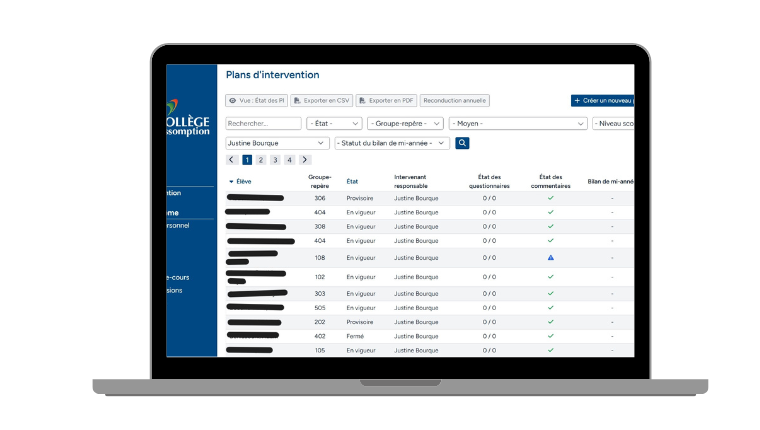Open the Justine Bourque intervenant dropdown
This screenshot has height=430, width=760.
click(x=277, y=143)
